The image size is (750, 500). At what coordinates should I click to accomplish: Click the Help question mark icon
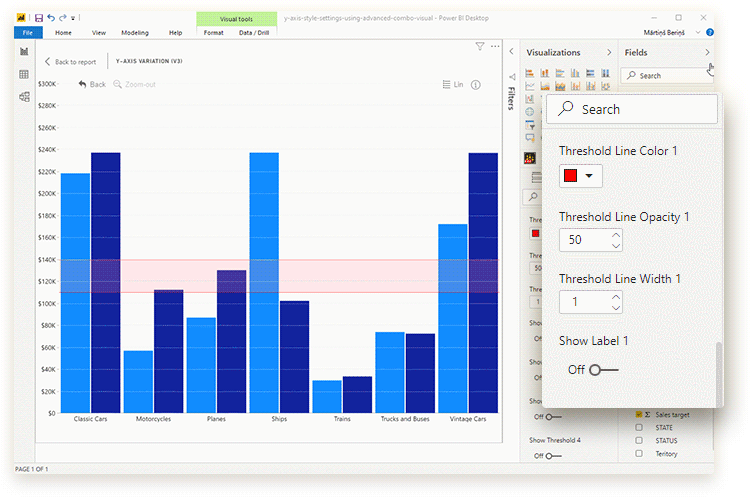pos(710,33)
